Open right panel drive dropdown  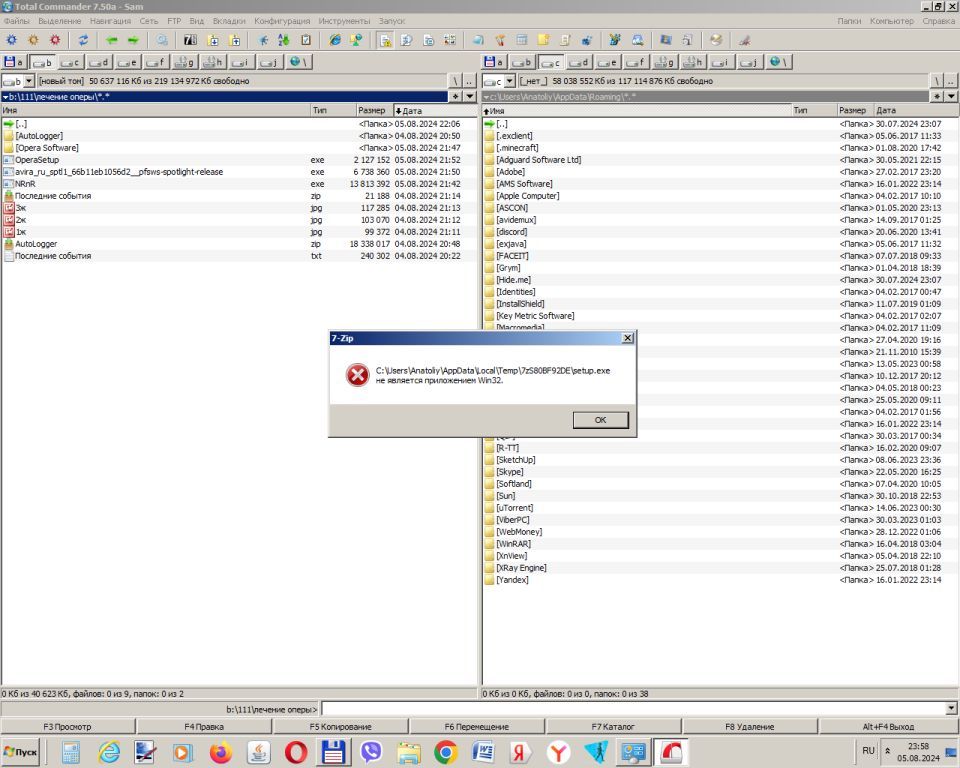509,81
